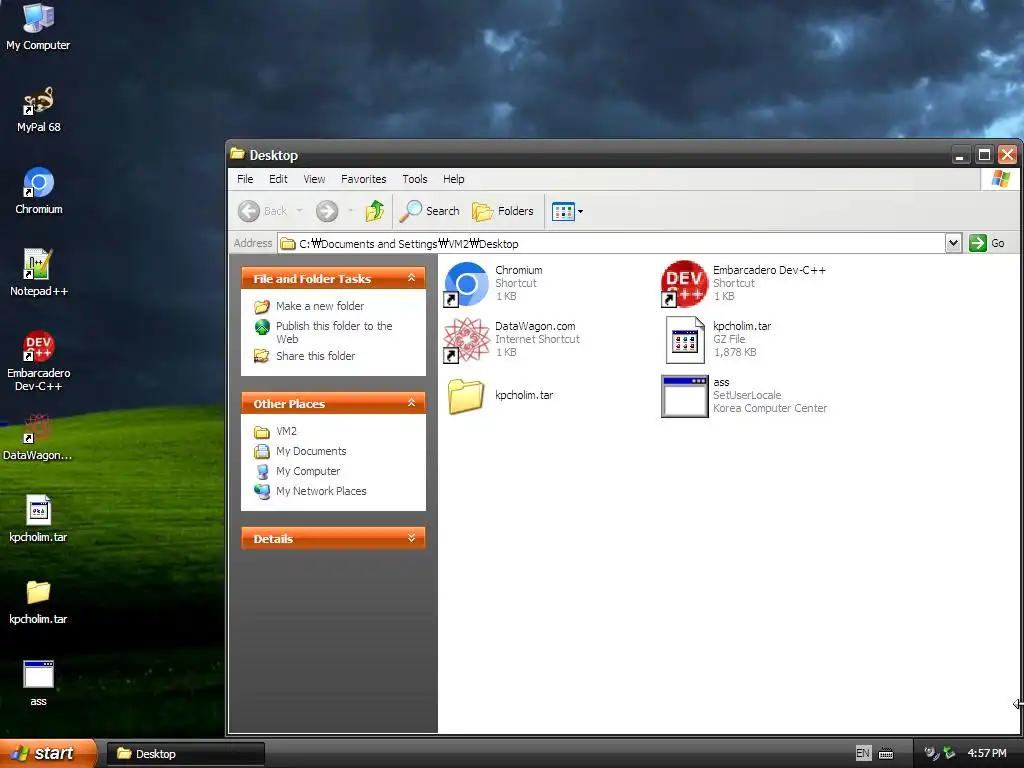This screenshot has height=768, width=1024.
Task: Open My Network Places link
Action: click(310, 491)
